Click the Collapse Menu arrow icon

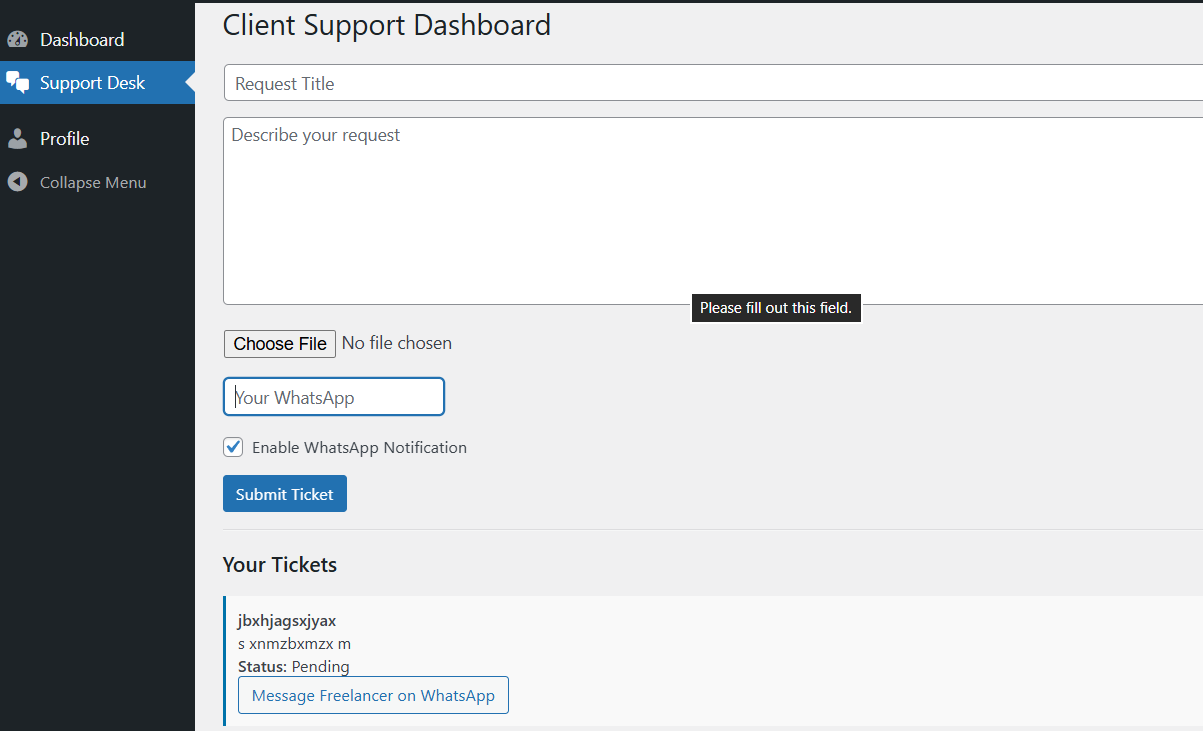point(16,181)
